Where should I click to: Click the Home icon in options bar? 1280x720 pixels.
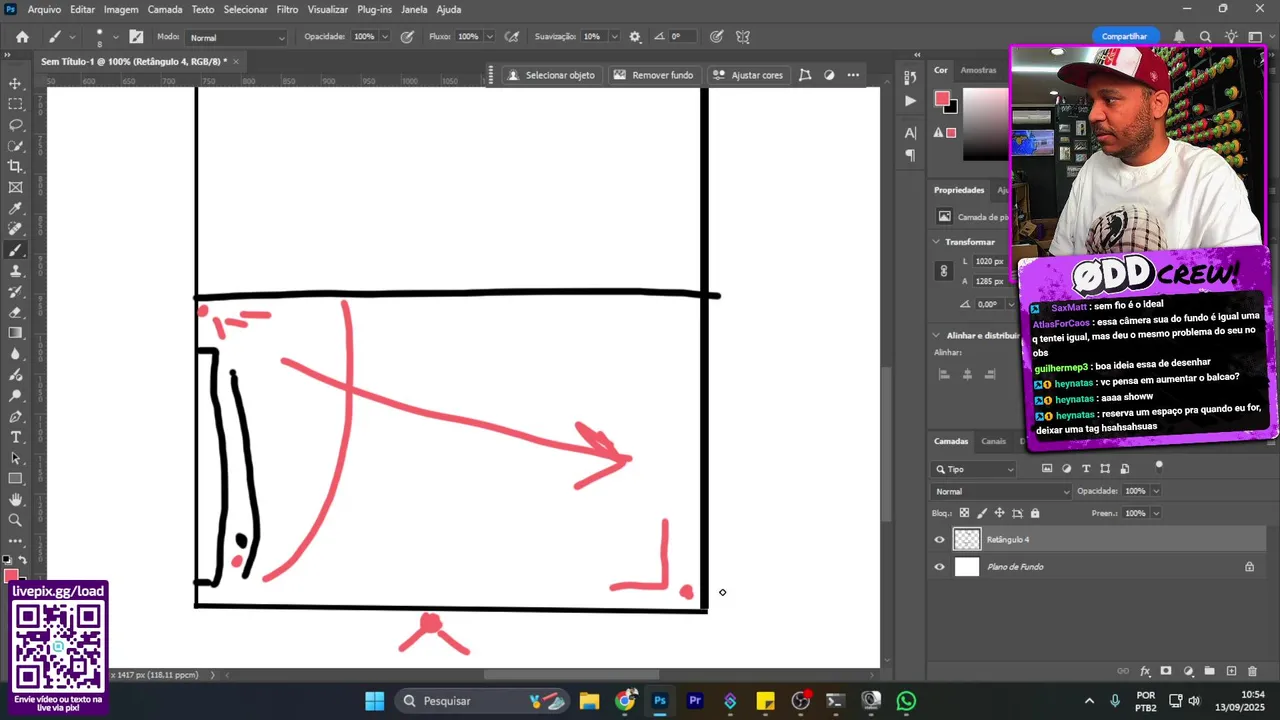coord(22,37)
